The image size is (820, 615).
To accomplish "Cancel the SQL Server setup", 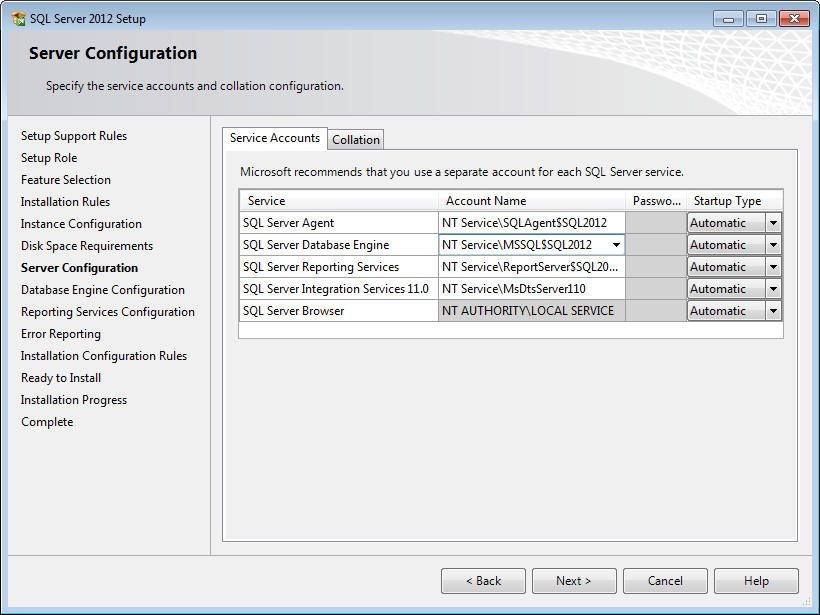I will [x=665, y=581].
